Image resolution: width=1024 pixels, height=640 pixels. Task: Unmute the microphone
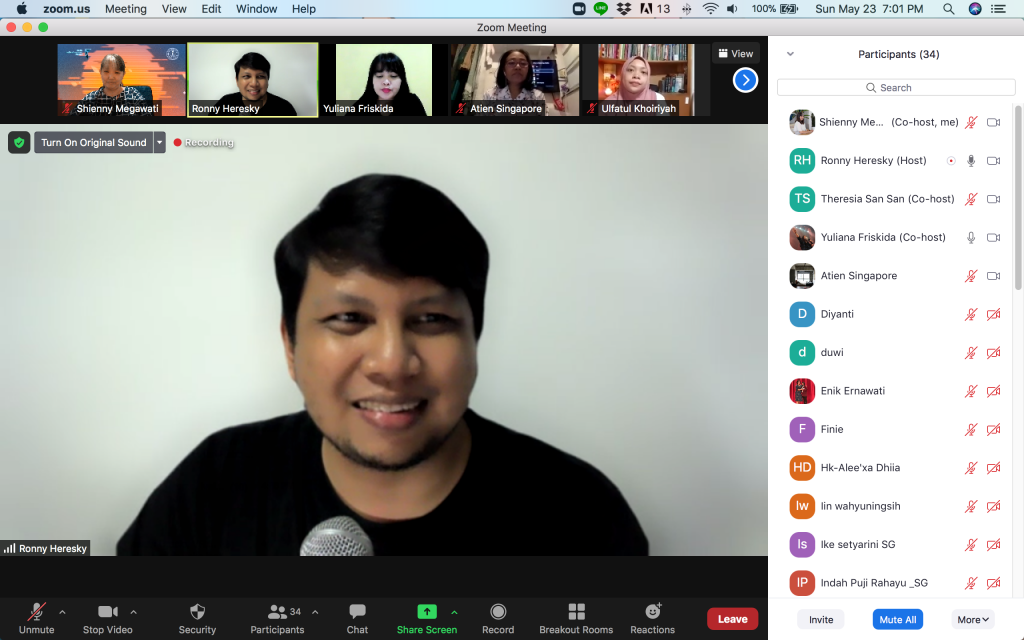[36, 612]
